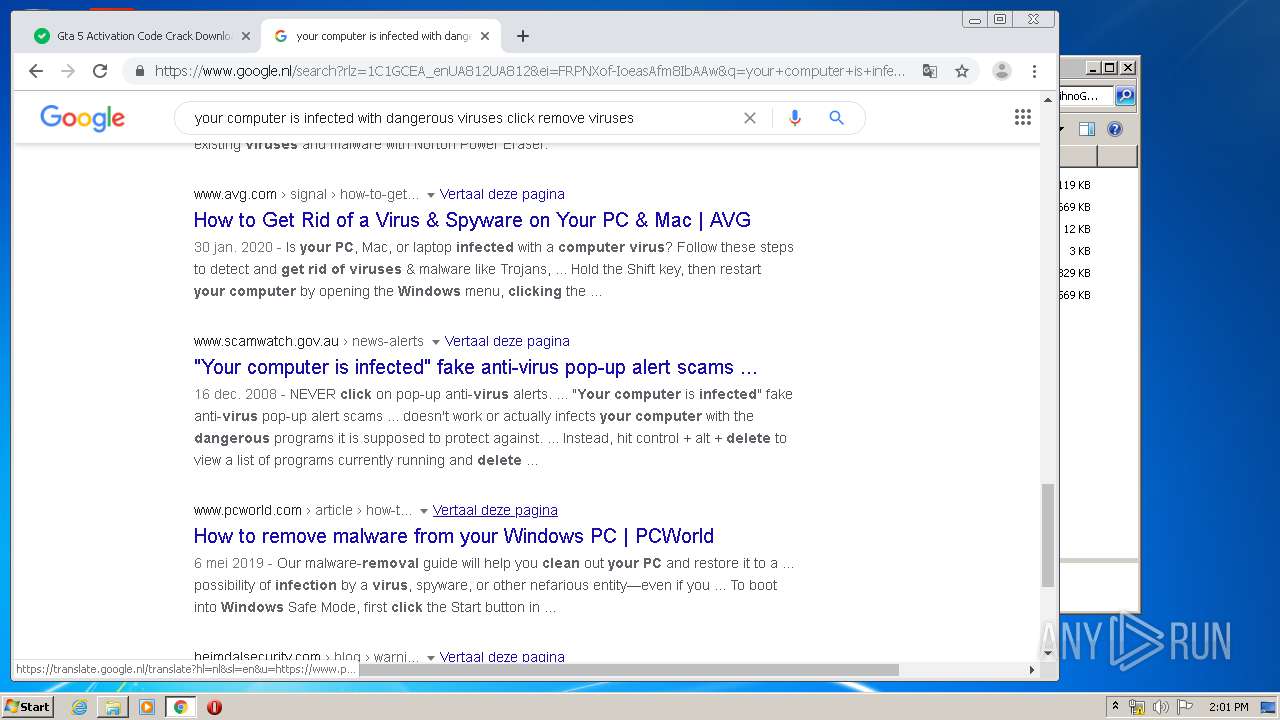Click the clock showing 2:01 PM
The image size is (1280, 720).
(1228, 707)
